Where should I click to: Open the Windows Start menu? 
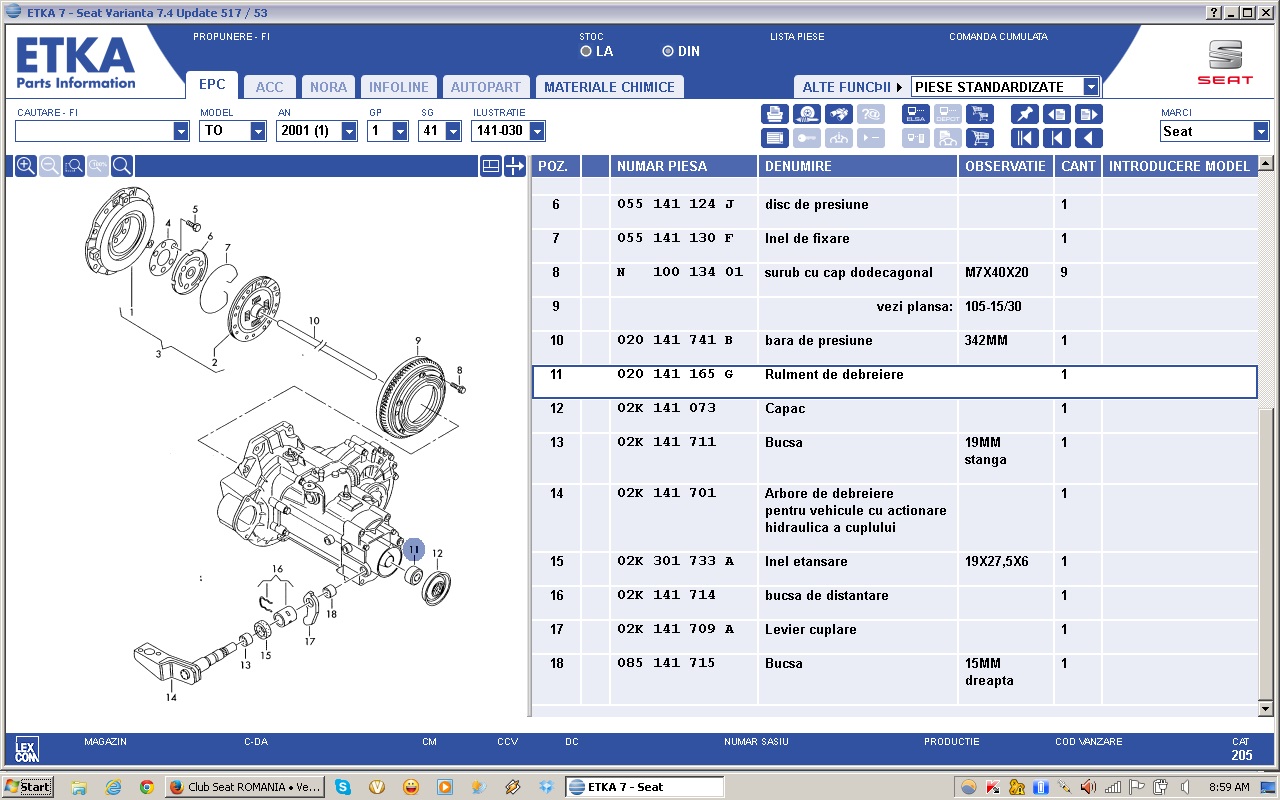click(x=28, y=787)
